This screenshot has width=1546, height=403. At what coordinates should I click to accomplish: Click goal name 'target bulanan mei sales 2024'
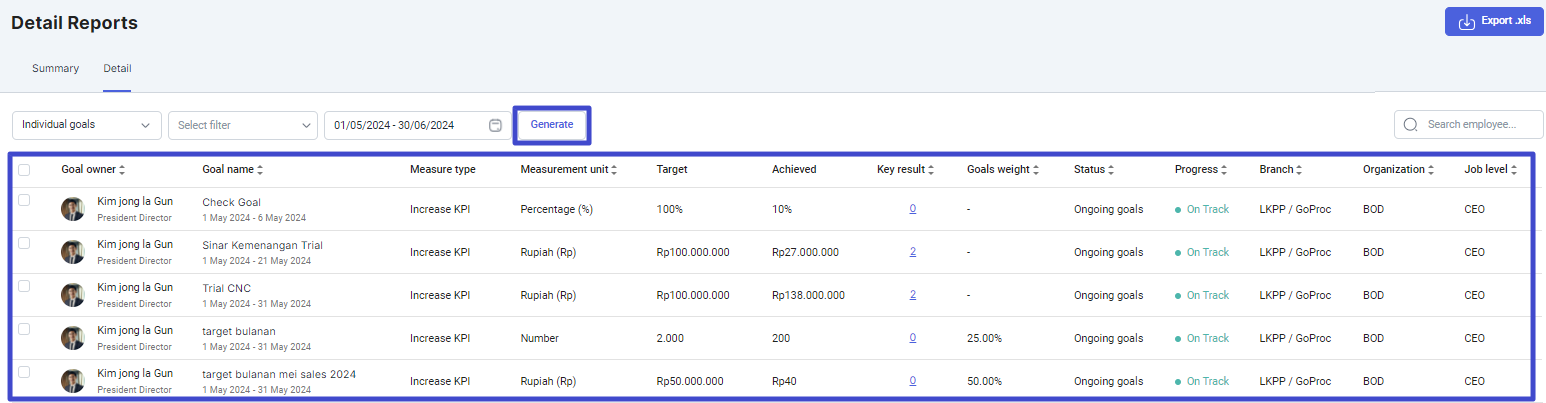pos(279,374)
